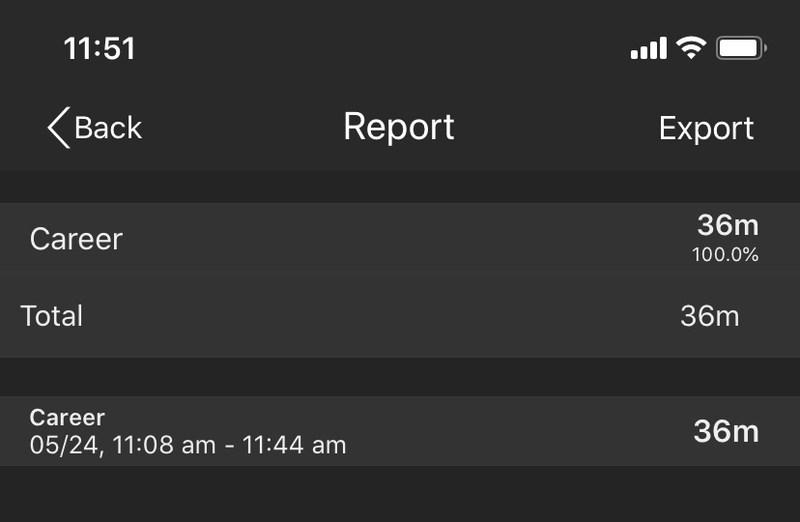800x522 pixels.
Task: Tap the empty area below the entries list
Action: pos(400,494)
